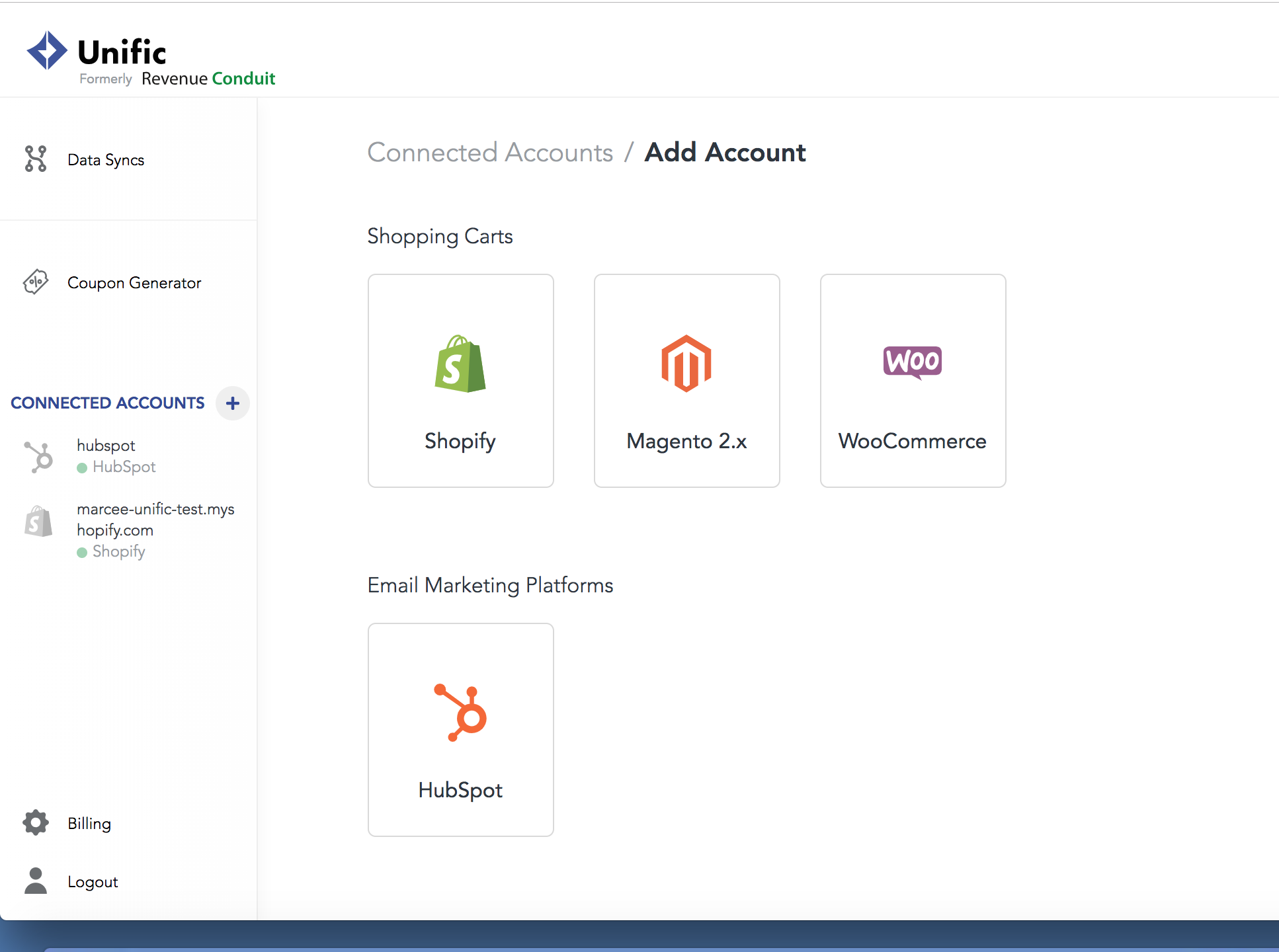Open the Data Syncs menu item
The height and width of the screenshot is (952, 1279).
(106, 160)
